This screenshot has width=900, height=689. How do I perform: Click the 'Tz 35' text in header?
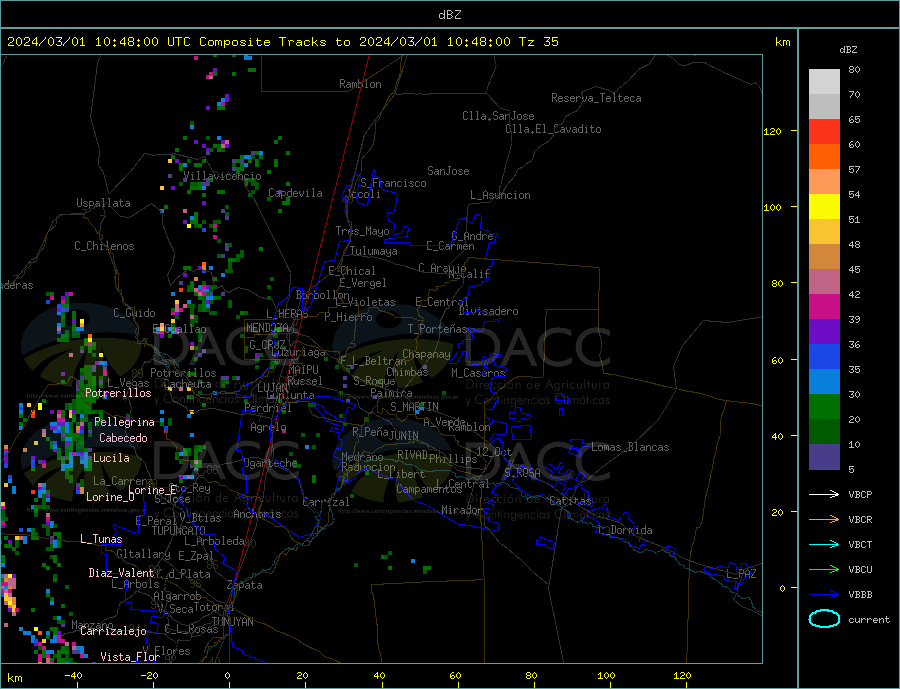(x=538, y=42)
